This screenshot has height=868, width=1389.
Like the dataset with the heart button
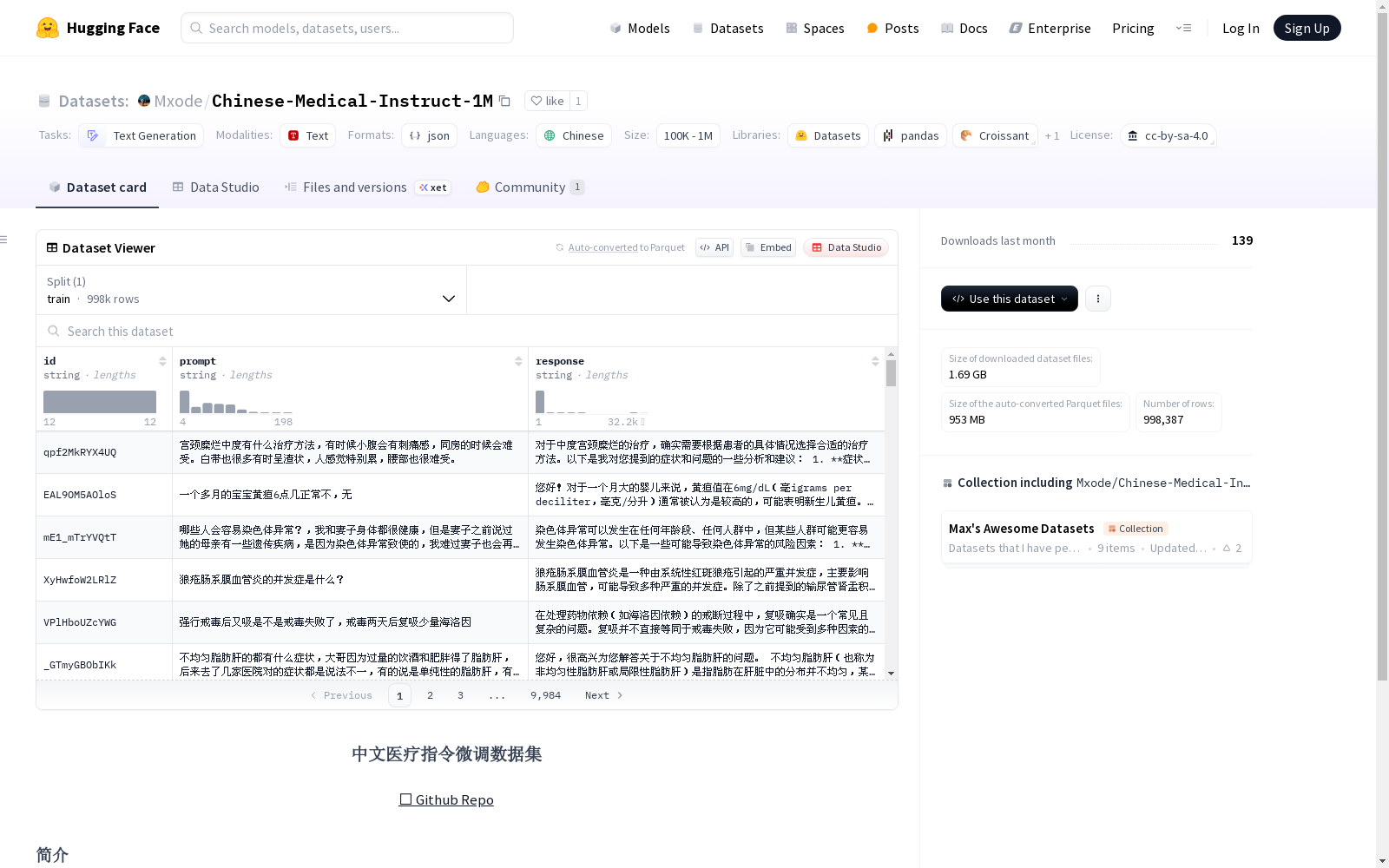547,101
